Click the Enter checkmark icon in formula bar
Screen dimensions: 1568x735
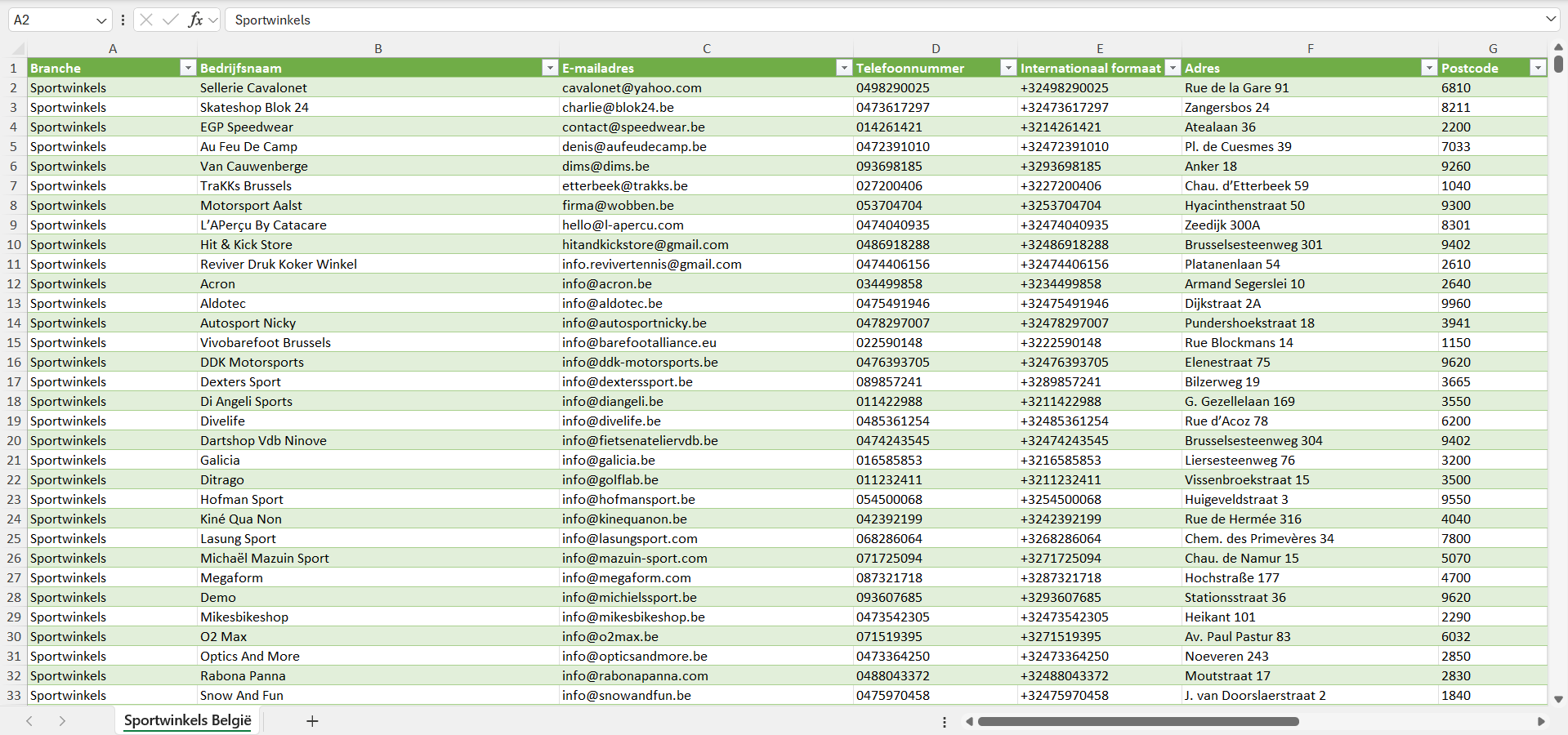(170, 20)
